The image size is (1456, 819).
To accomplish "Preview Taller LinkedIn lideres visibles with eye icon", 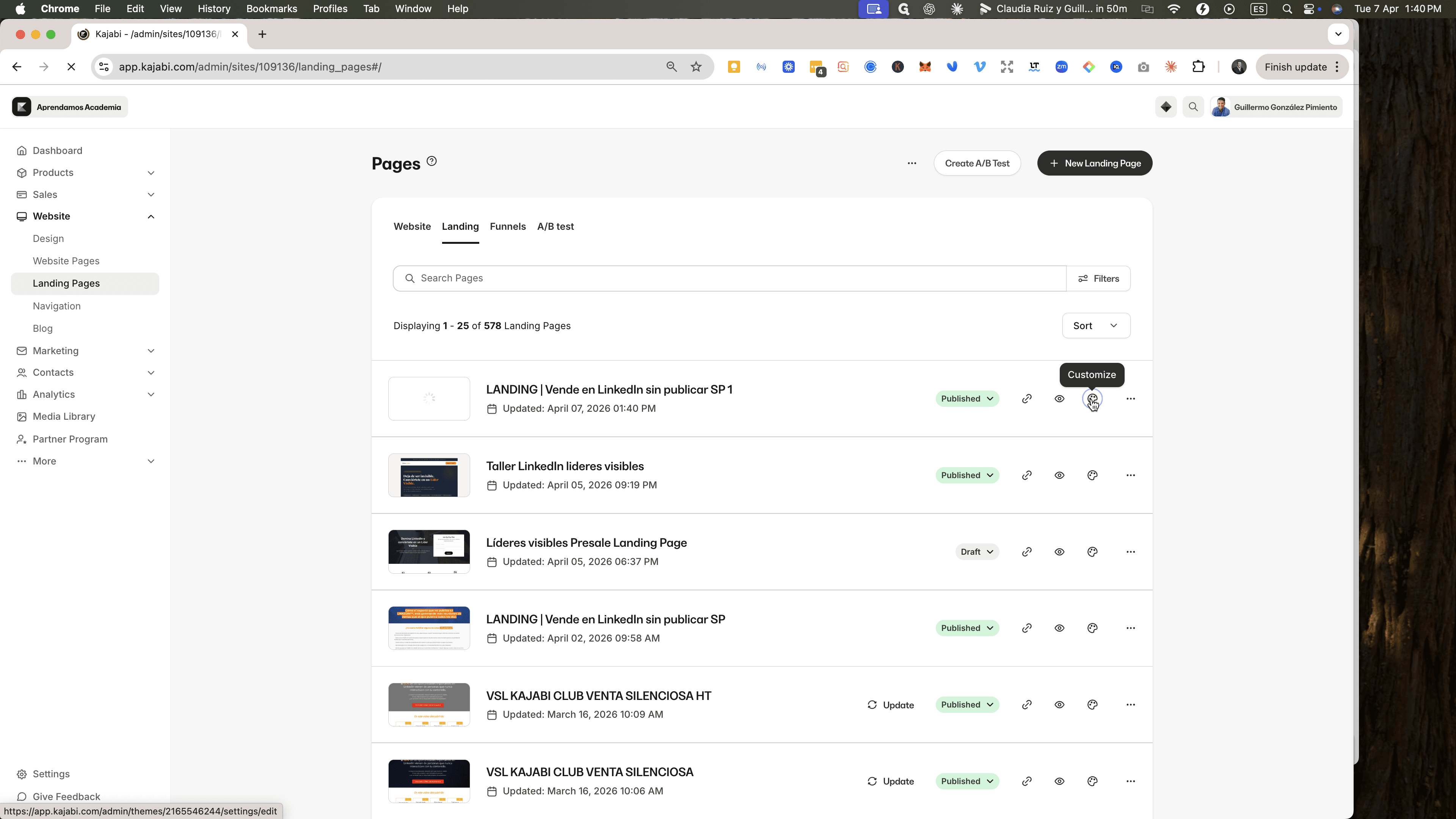I will click(x=1059, y=475).
